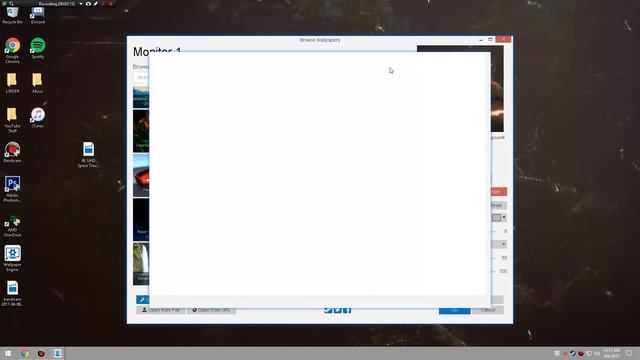
Task: Click the Cancel button
Action: tap(488, 310)
